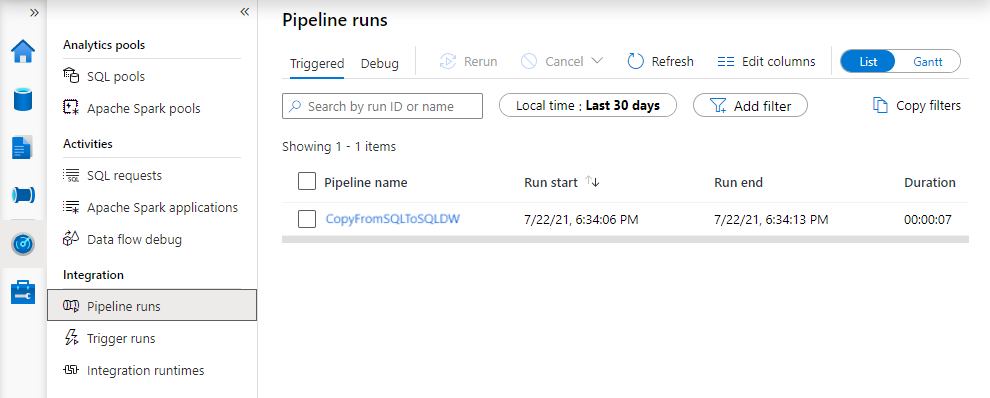Open the Monitor hub gauge icon

(23, 243)
